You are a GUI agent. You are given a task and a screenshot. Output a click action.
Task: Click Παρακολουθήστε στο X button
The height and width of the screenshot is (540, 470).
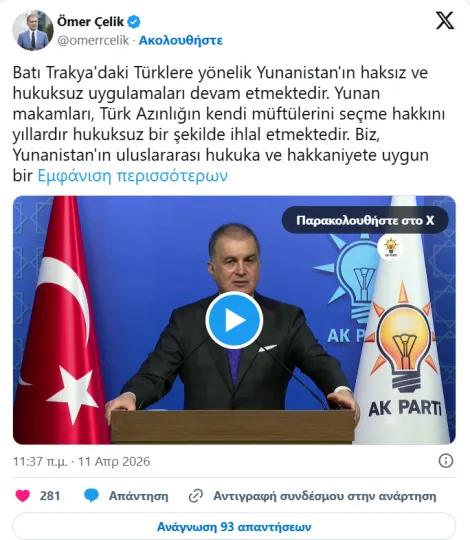[365, 220]
